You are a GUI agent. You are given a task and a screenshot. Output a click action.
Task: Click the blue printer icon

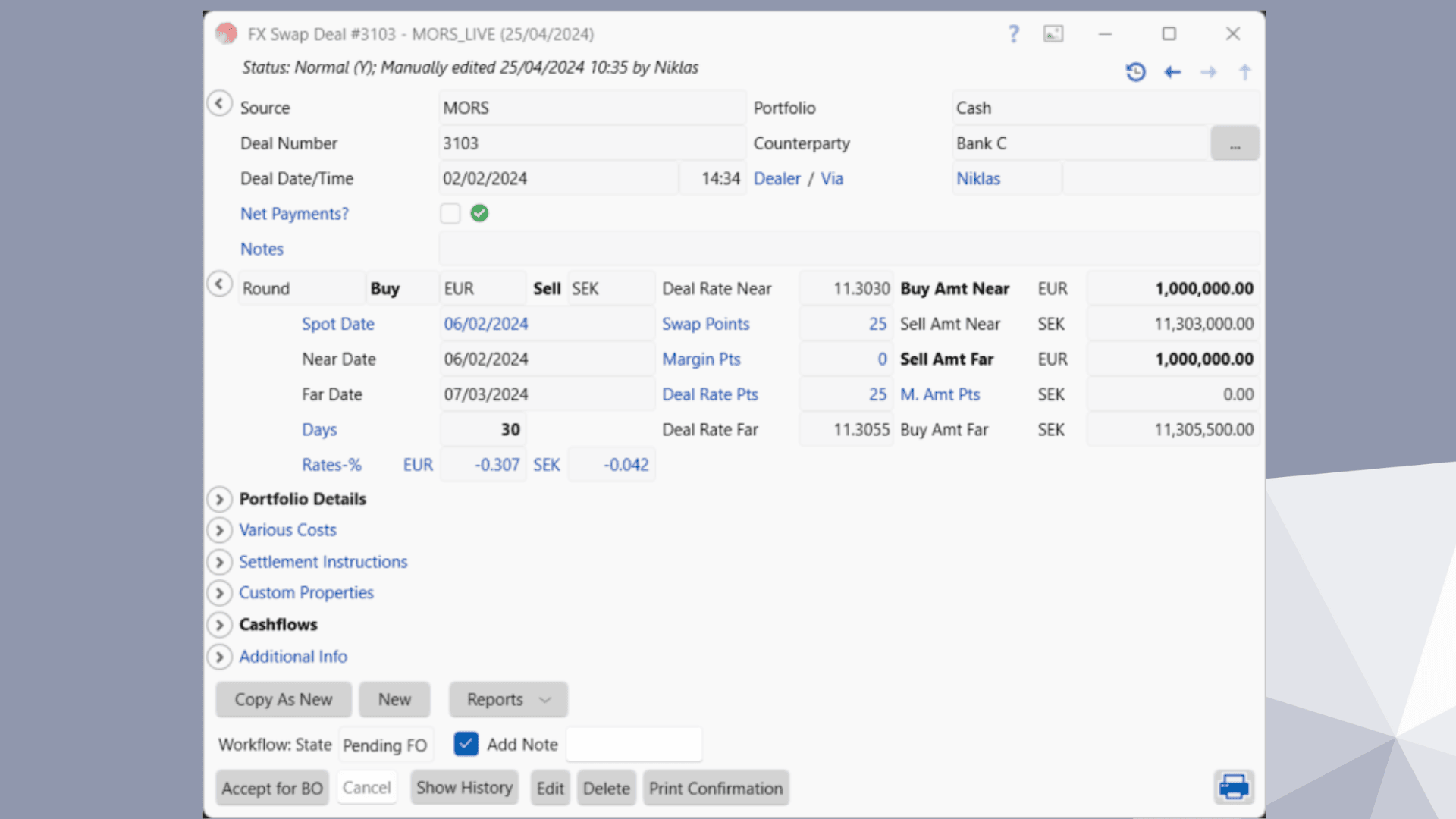1234,787
